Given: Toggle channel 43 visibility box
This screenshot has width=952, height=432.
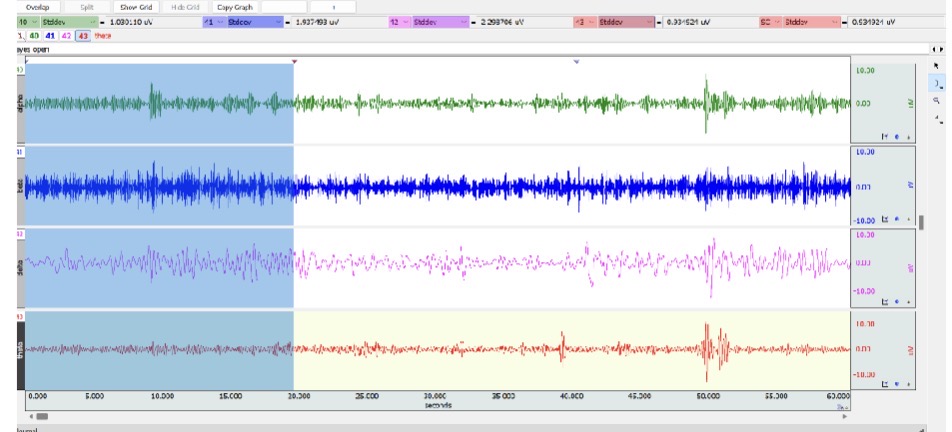Looking at the screenshot, I should (82, 35).
